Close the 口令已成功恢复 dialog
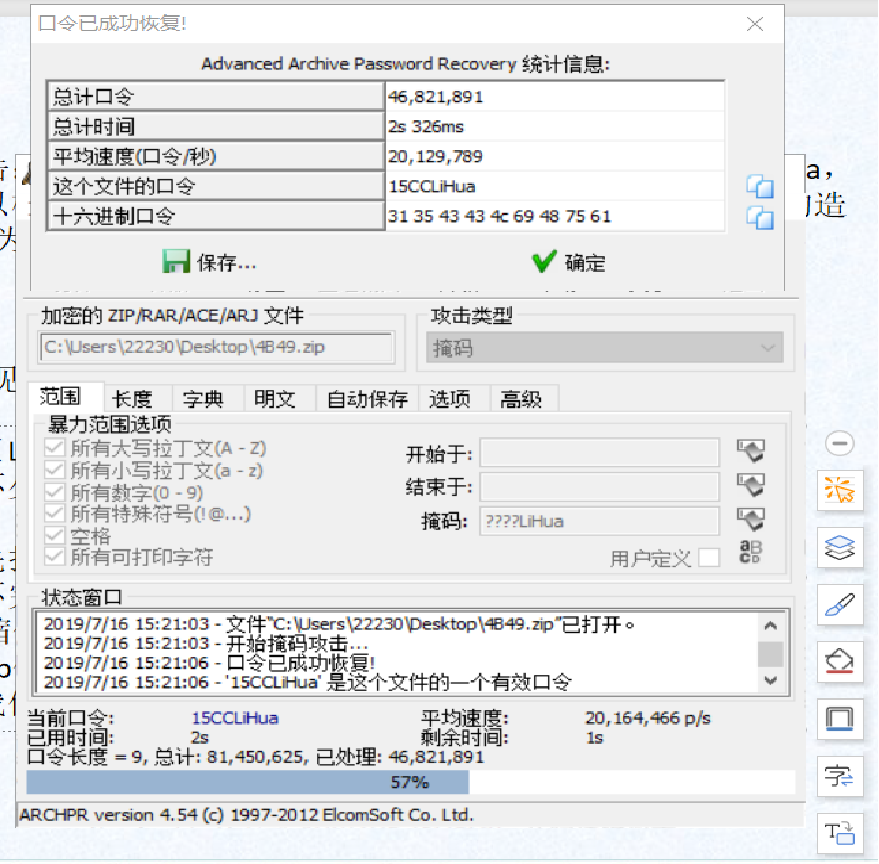The image size is (879, 864). click(x=755, y=24)
